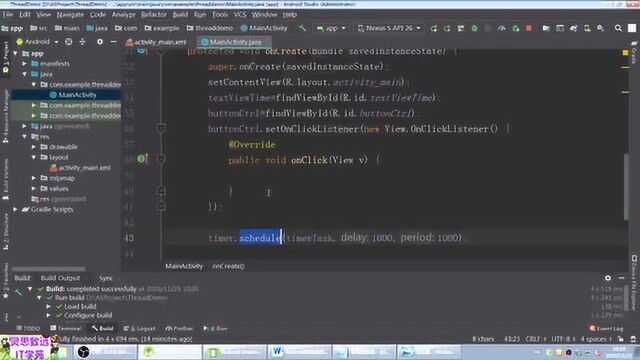This screenshot has height=360, width=640.
Task: Click the project panel settings gear icon
Action: coord(100,42)
